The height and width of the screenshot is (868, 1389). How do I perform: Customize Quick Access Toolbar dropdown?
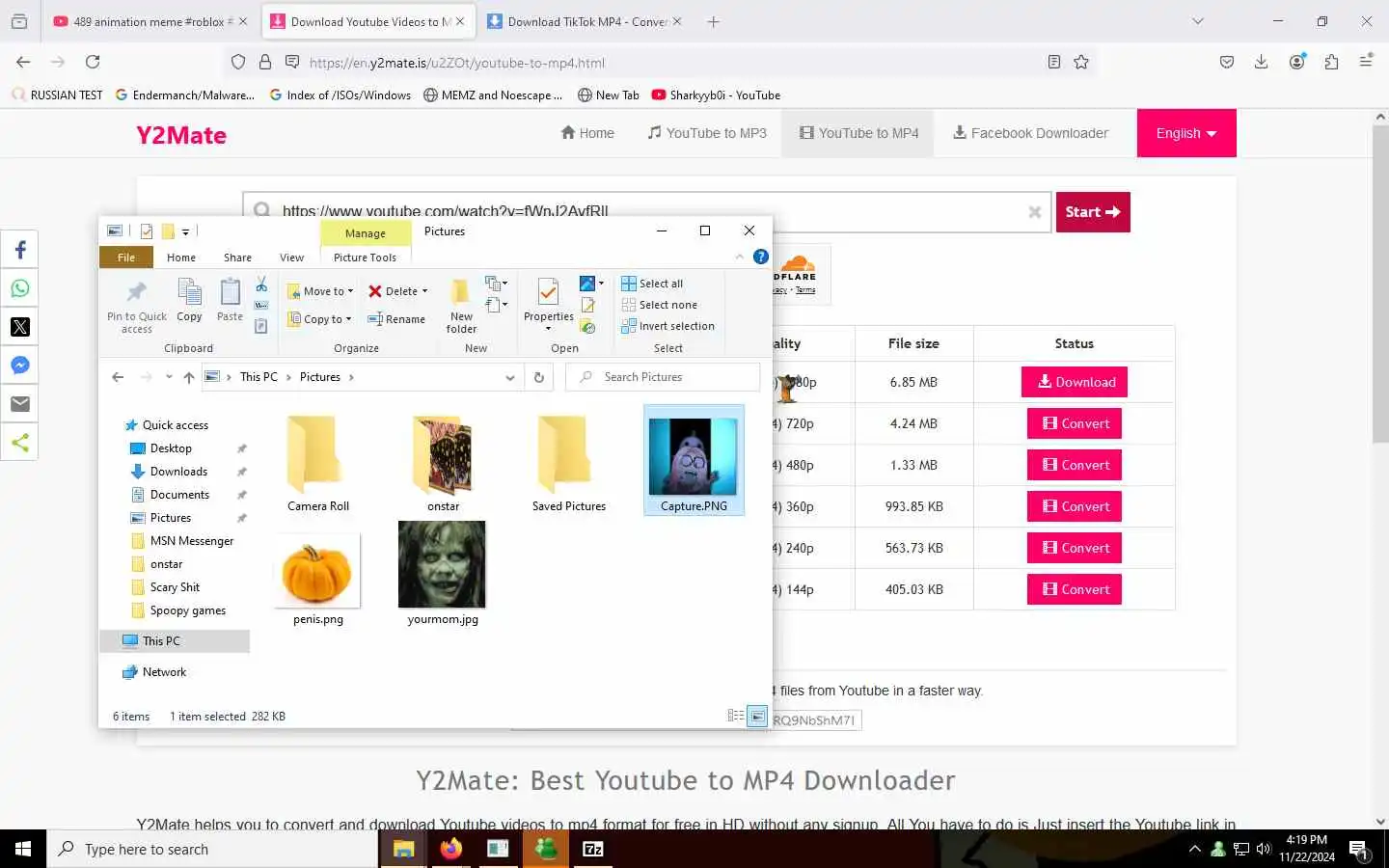click(x=185, y=232)
